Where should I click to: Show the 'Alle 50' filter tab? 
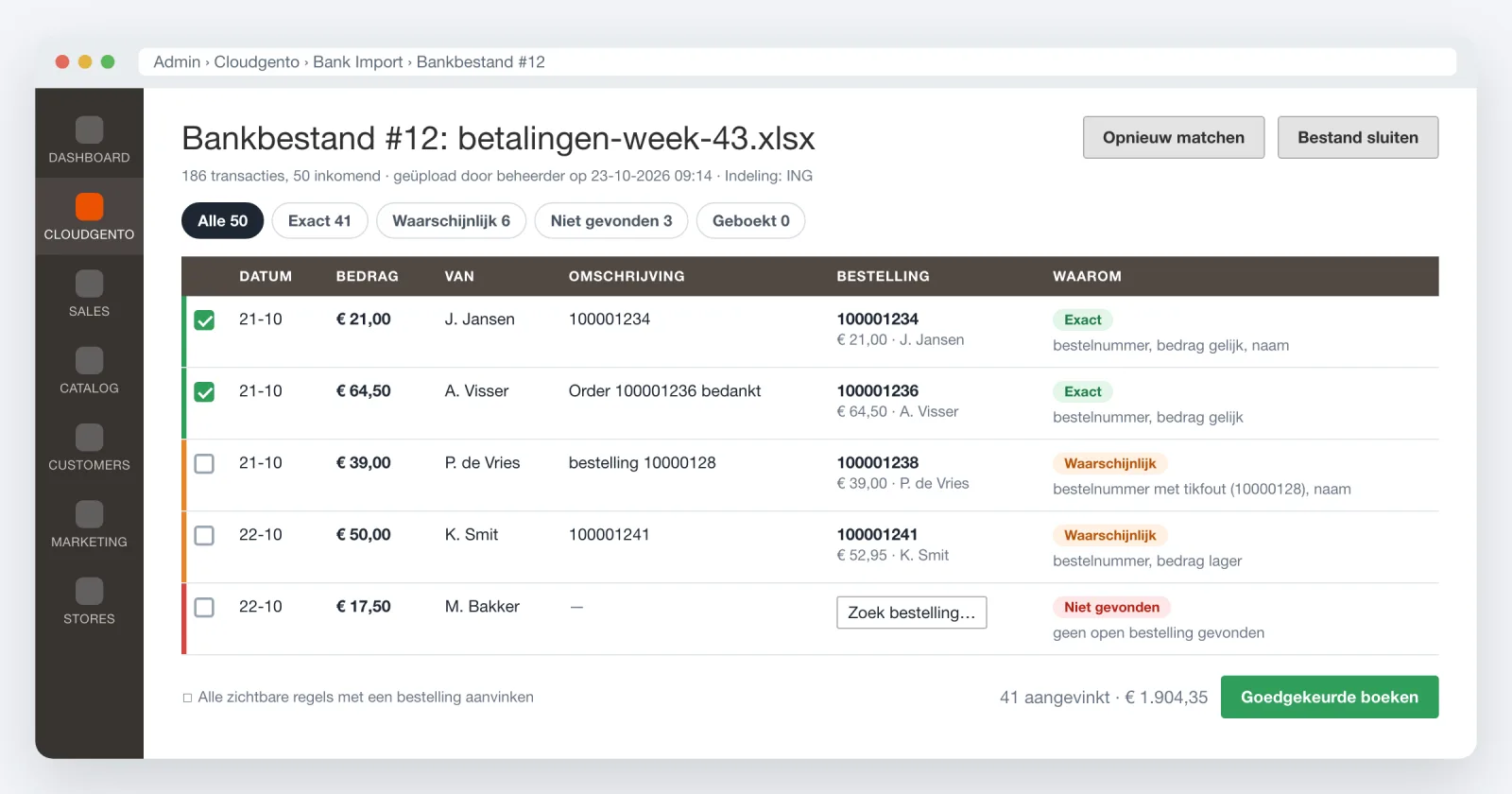[222, 221]
